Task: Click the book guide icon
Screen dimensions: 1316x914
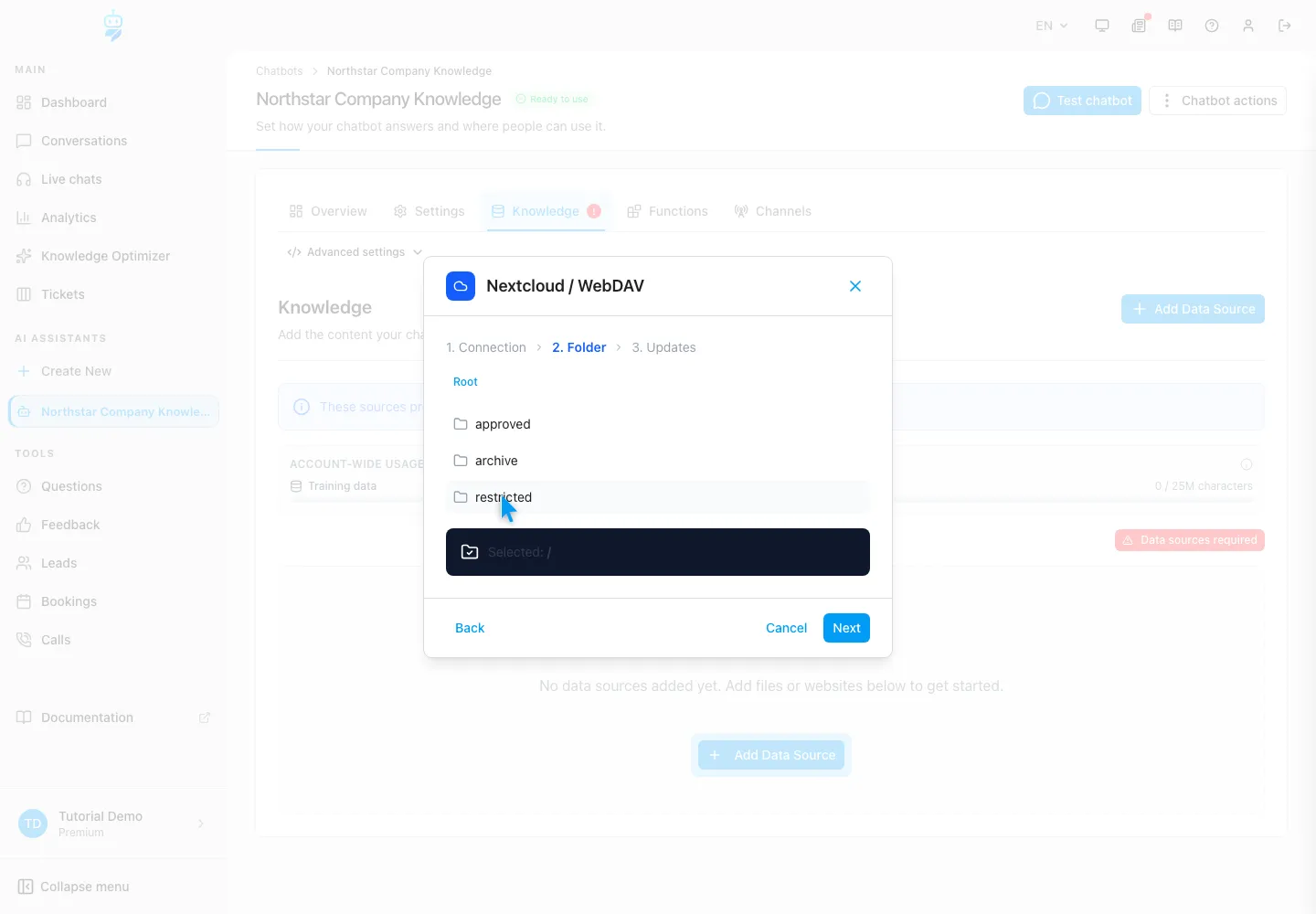Action: tap(1175, 26)
